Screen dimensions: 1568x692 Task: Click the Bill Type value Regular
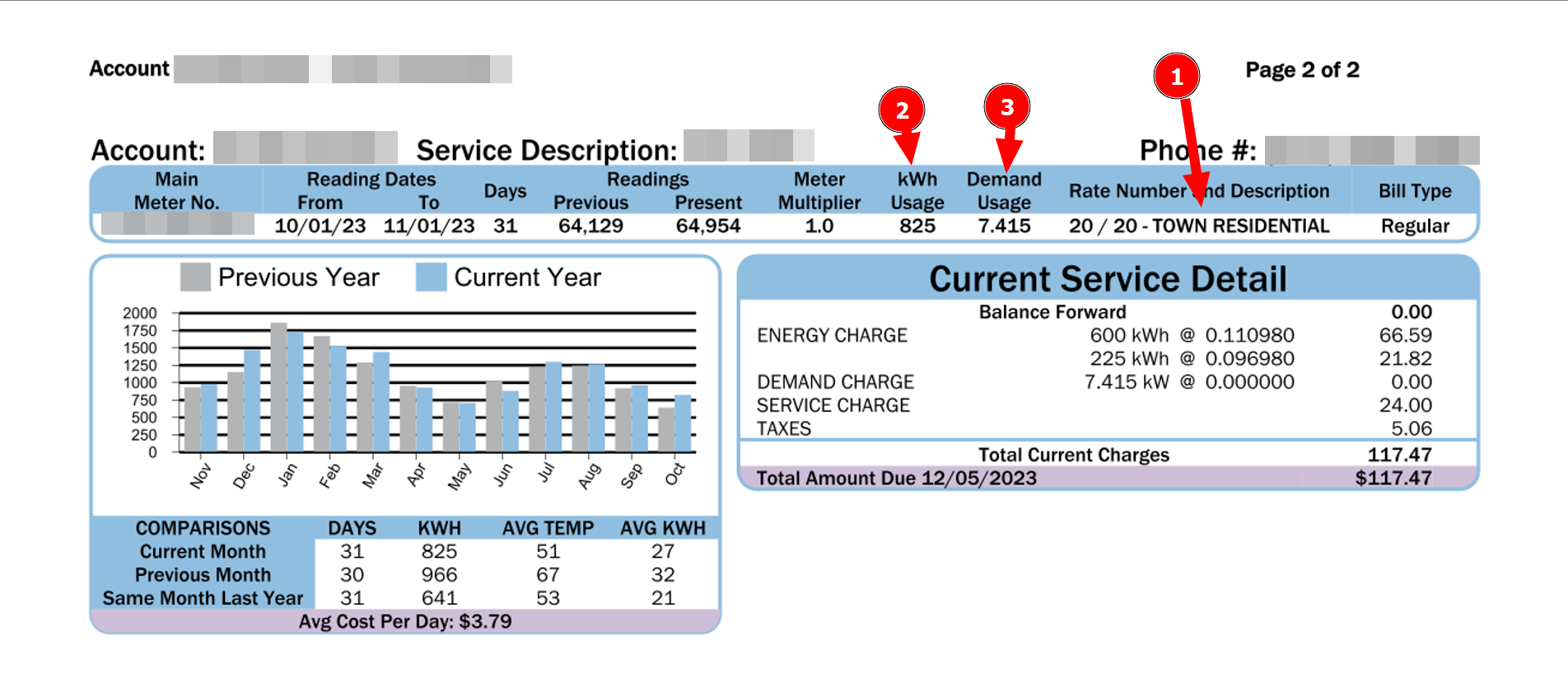pyautogui.click(x=1415, y=226)
